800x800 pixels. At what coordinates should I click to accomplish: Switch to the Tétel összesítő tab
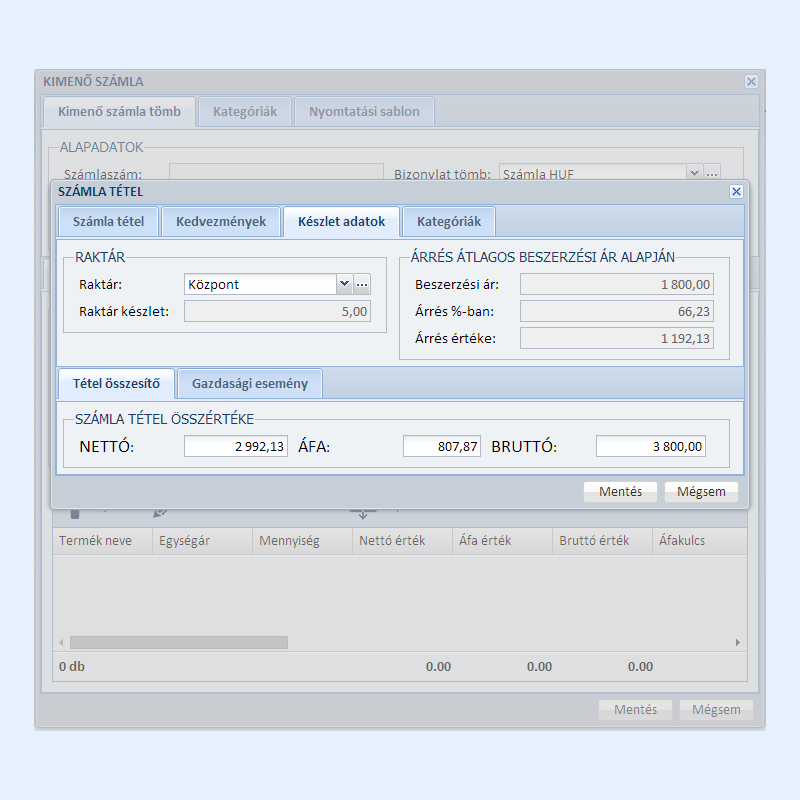[116, 383]
